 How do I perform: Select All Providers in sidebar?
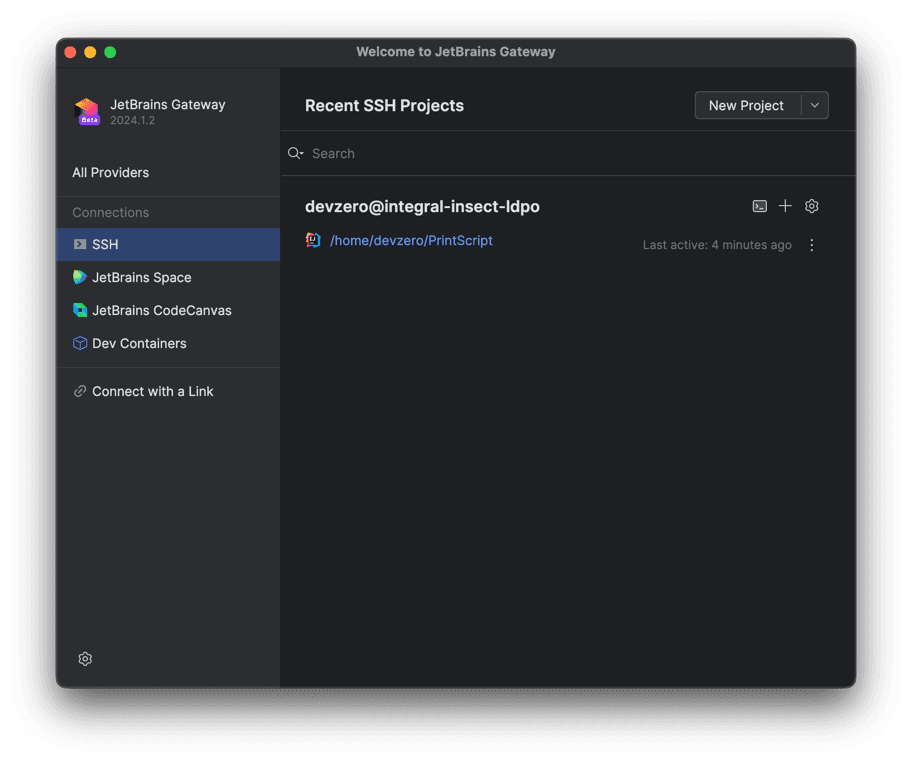coord(111,173)
